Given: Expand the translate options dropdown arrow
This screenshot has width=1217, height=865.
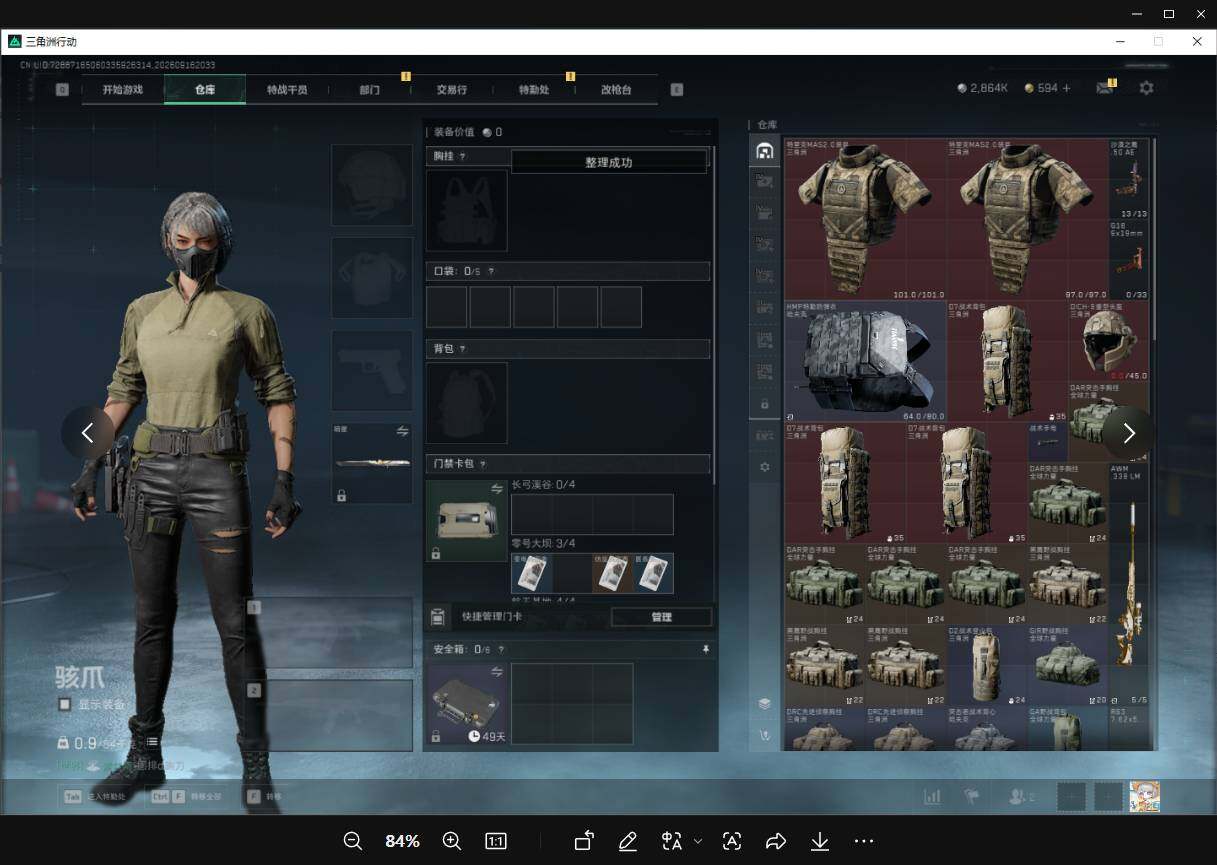Looking at the screenshot, I should tap(698, 841).
